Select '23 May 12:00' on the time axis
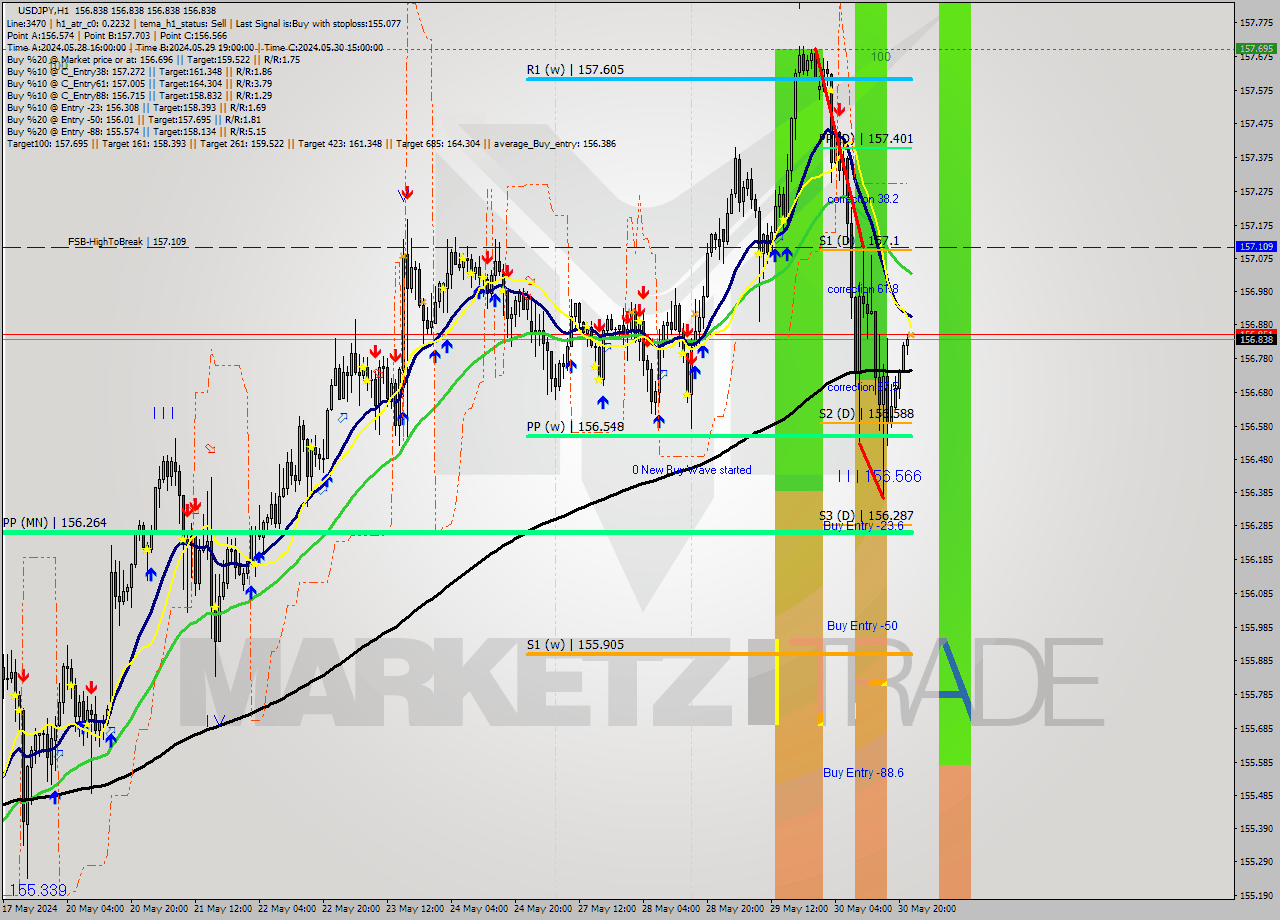 415,909
